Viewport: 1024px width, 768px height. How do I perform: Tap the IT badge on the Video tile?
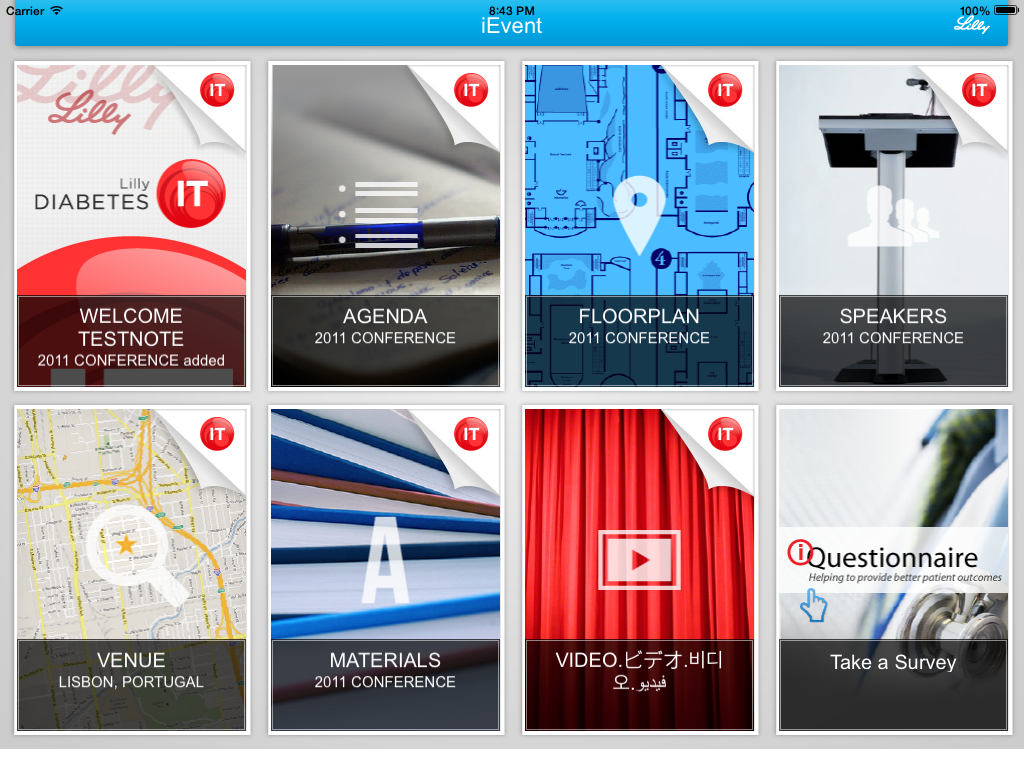pos(725,434)
